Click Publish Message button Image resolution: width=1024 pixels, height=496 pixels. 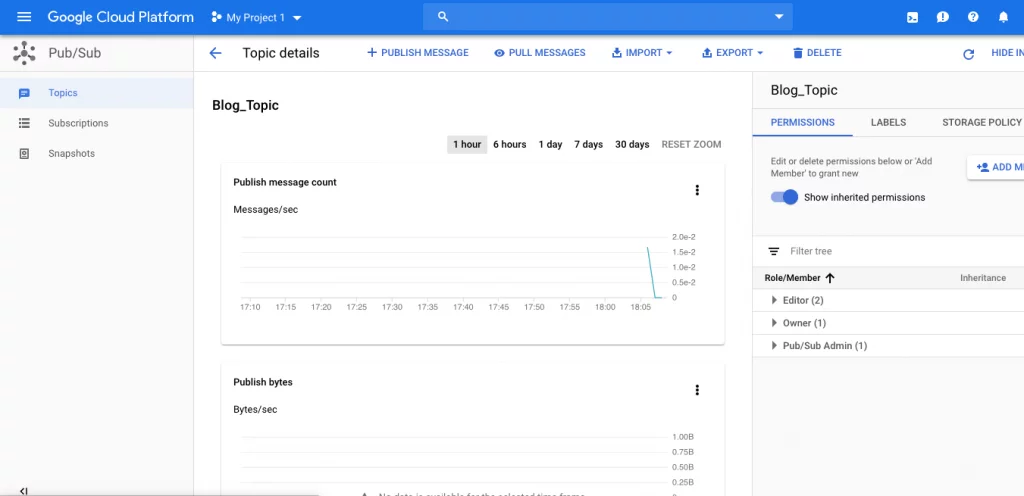[x=417, y=53]
